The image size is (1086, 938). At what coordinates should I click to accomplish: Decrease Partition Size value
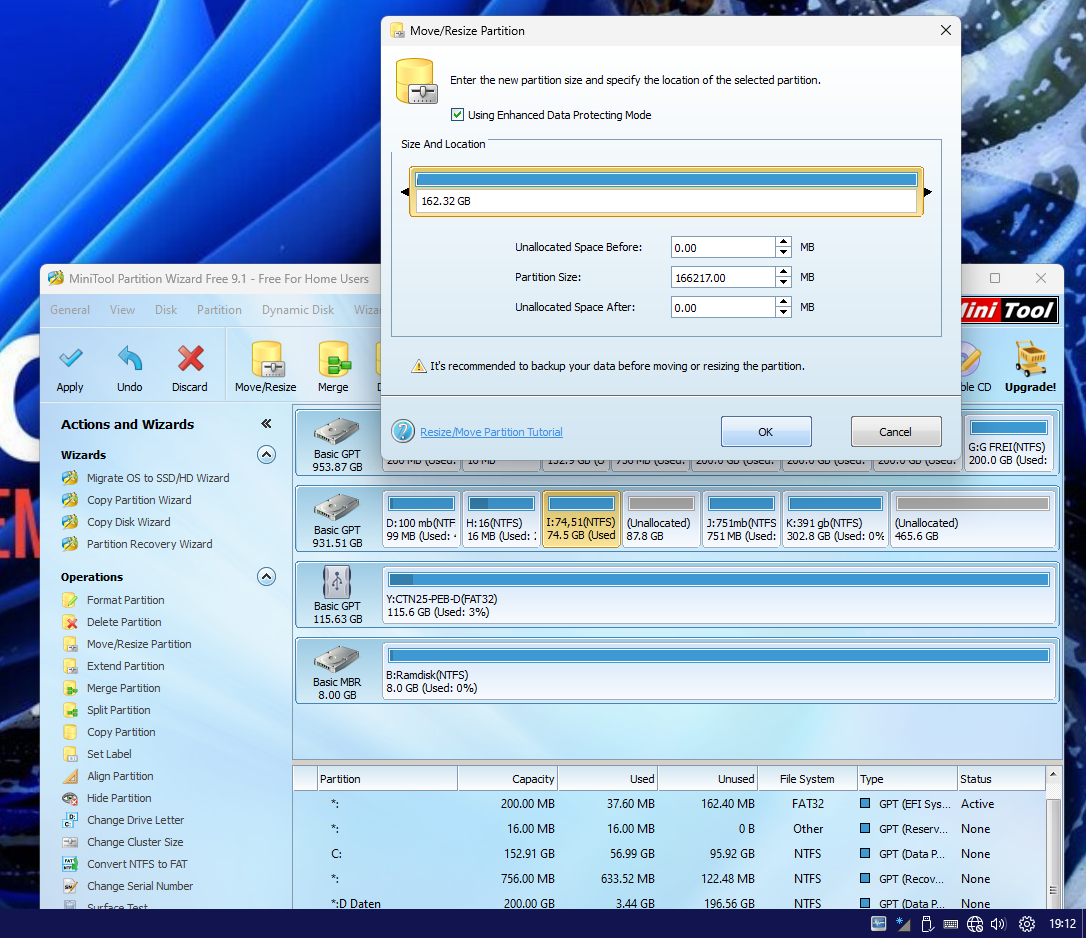783,282
